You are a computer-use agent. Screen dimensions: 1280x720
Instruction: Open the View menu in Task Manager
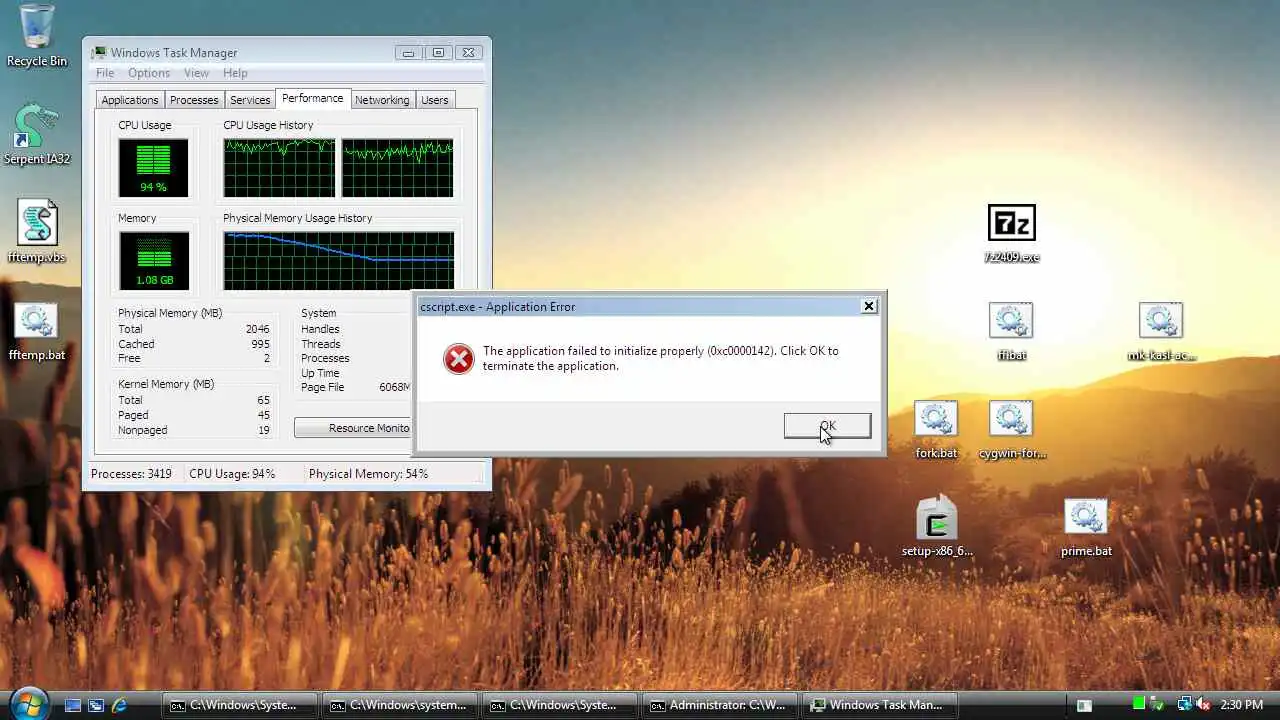coord(196,73)
